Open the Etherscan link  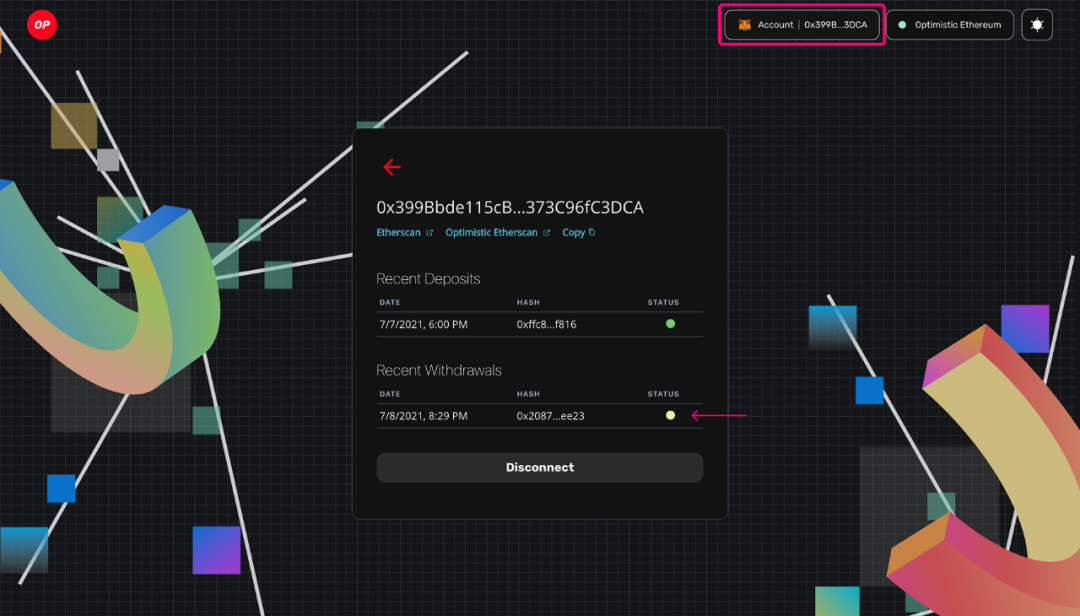click(x=398, y=233)
